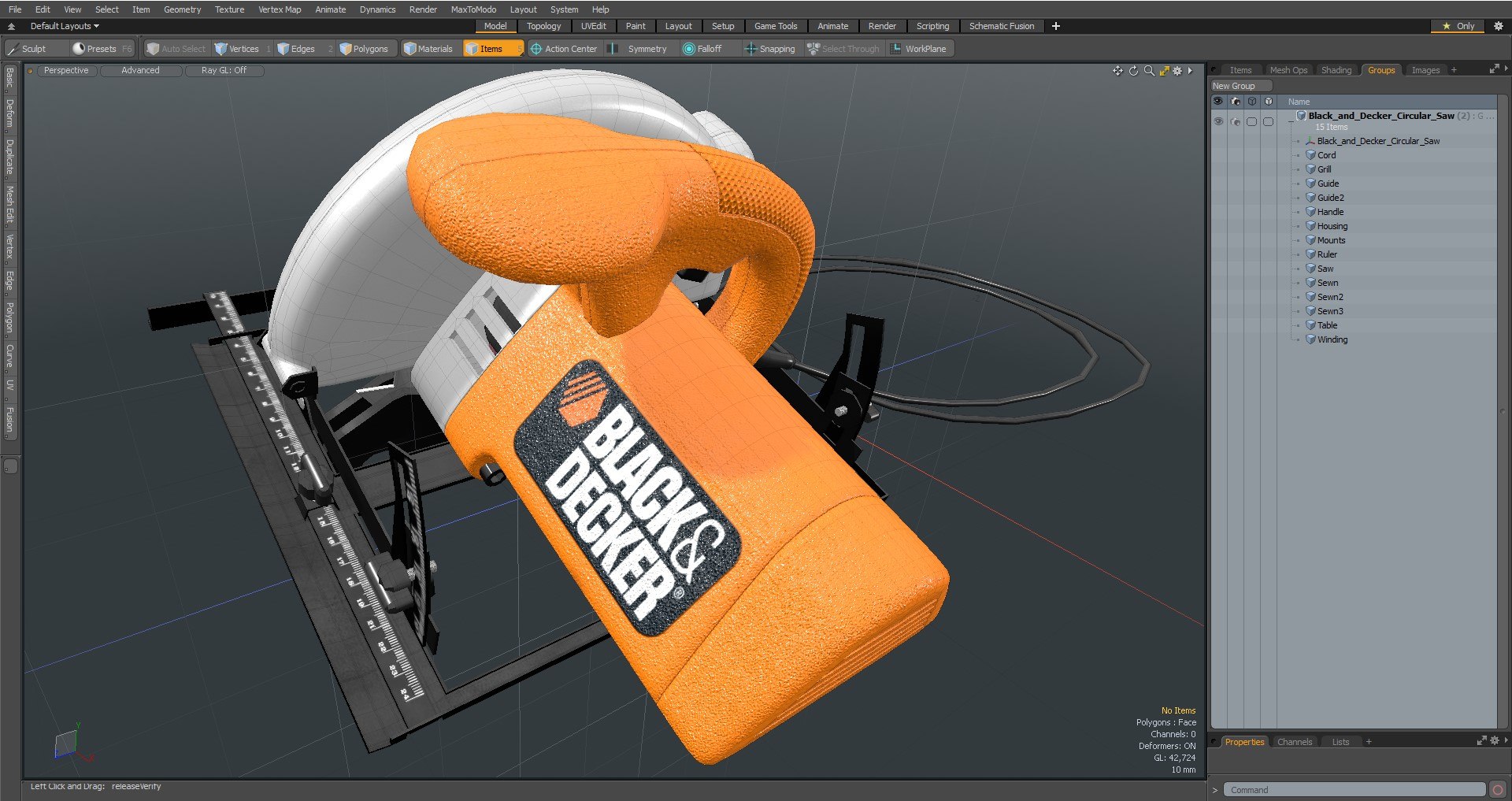
Task: Open the Perspective view type dropdown
Action: tap(66, 71)
